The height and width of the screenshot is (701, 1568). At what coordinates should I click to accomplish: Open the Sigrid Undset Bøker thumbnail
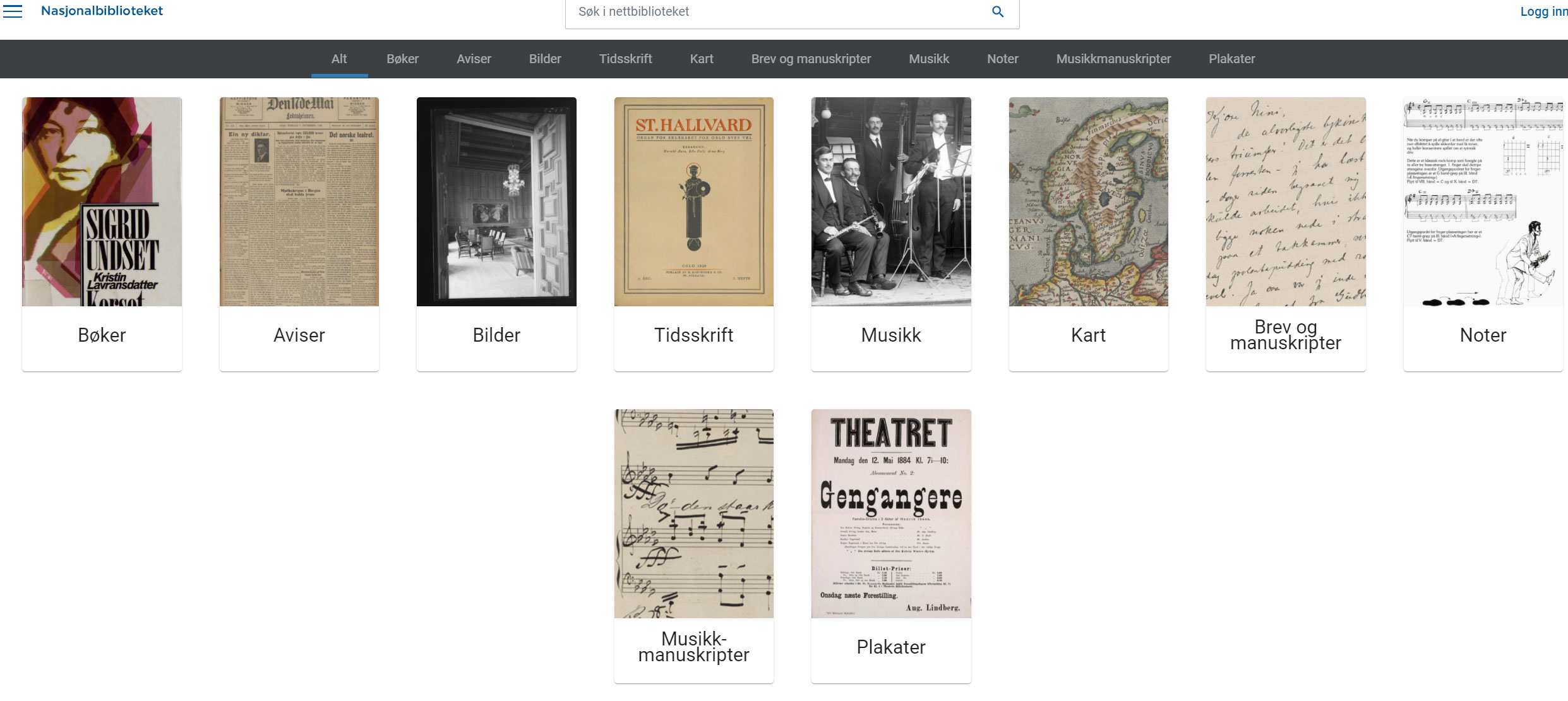click(102, 202)
